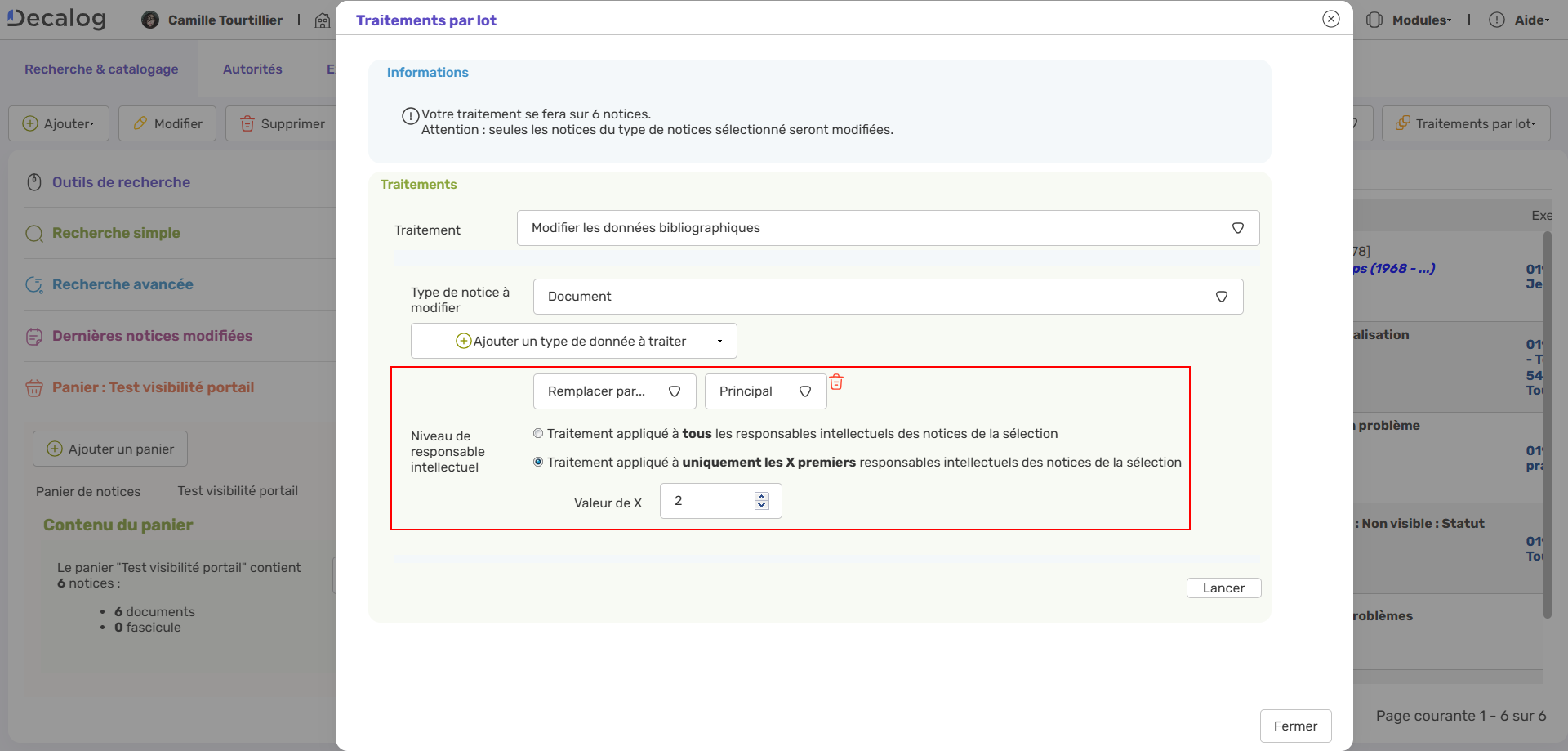Click the Dernières notices modifiées icon
1568x751 pixels.
point(33,336)
